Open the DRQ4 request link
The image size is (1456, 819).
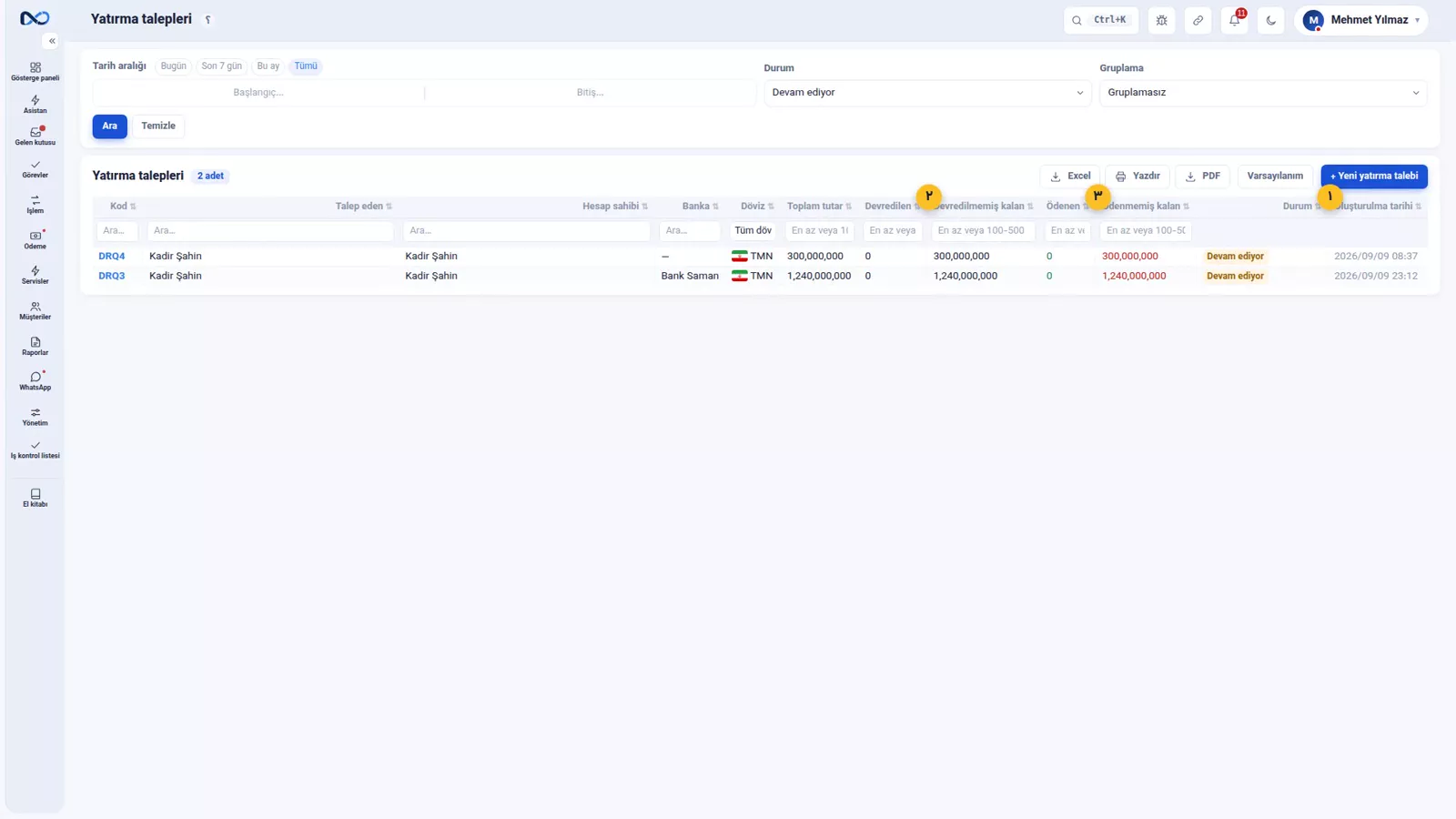112,257
